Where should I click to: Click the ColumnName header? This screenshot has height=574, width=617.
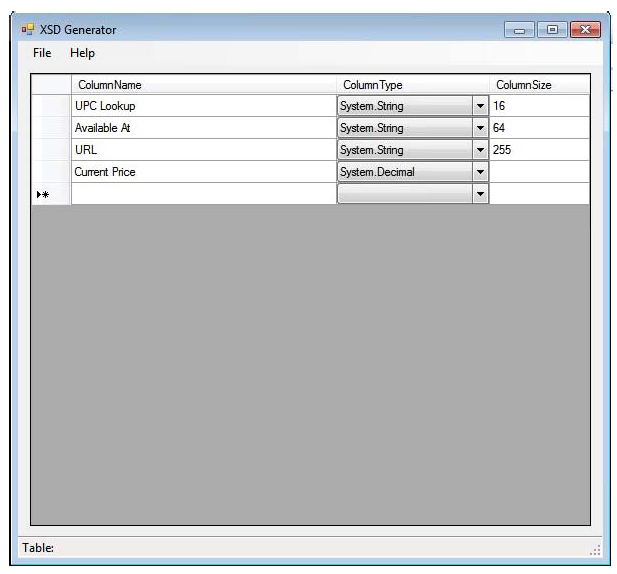[x=204, y=85]
